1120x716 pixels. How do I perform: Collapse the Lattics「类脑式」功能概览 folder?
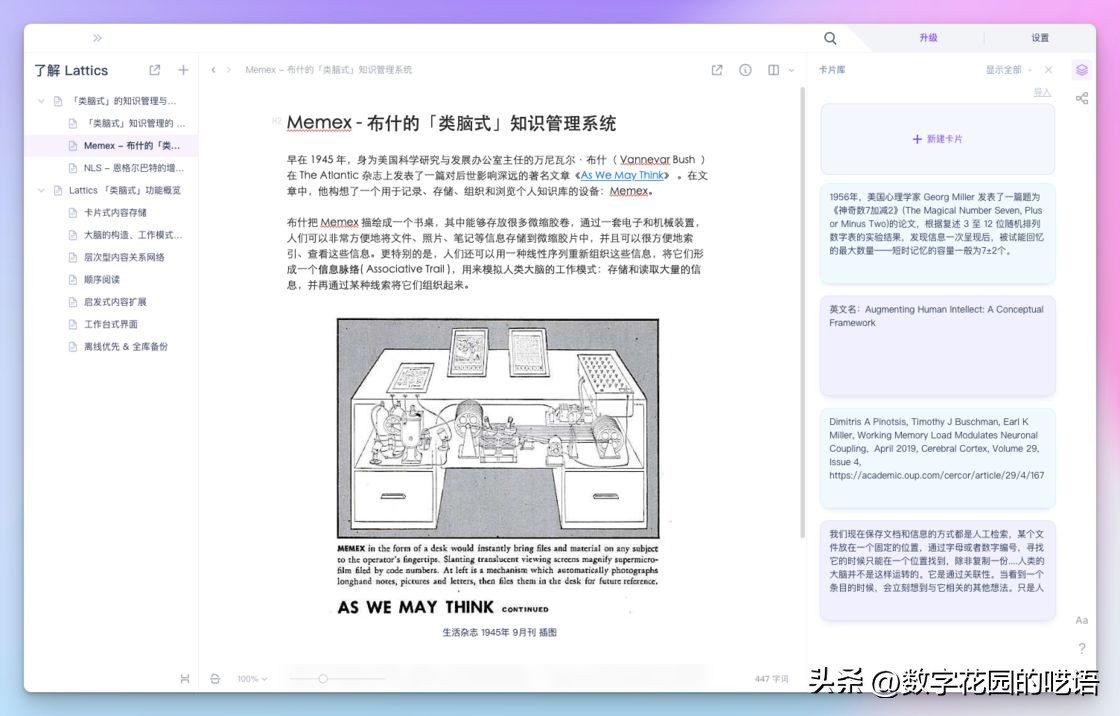[x=41, y=191]
